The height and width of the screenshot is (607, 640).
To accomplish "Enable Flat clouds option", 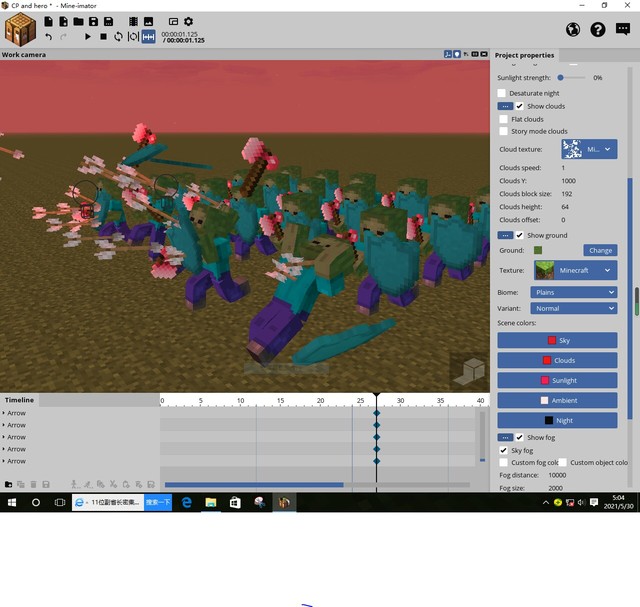I will 504,119.
